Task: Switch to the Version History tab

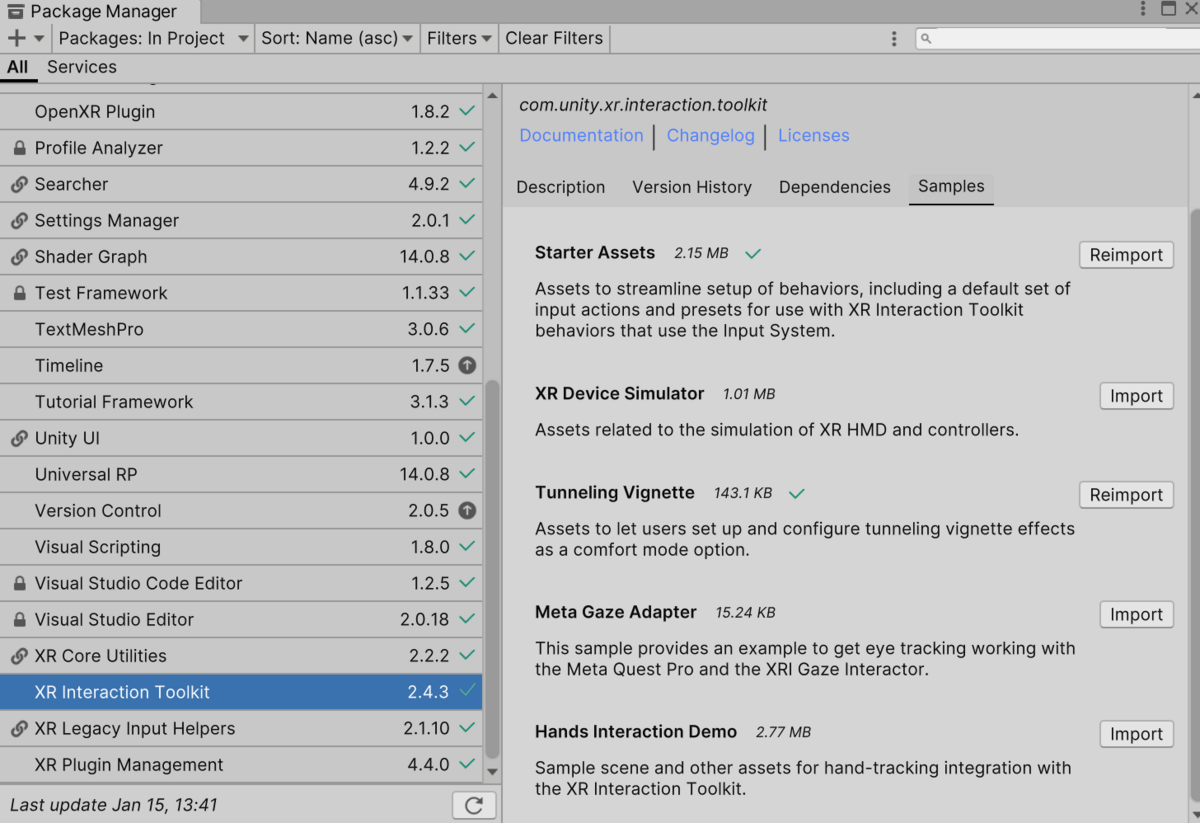Action: coord(692,187)
